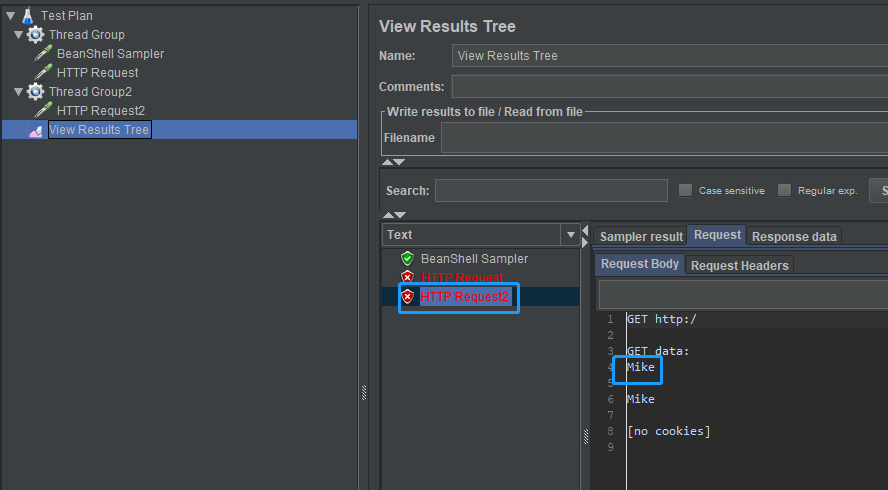Select Thread Group in the tree
888x490 pixels.
87,35
